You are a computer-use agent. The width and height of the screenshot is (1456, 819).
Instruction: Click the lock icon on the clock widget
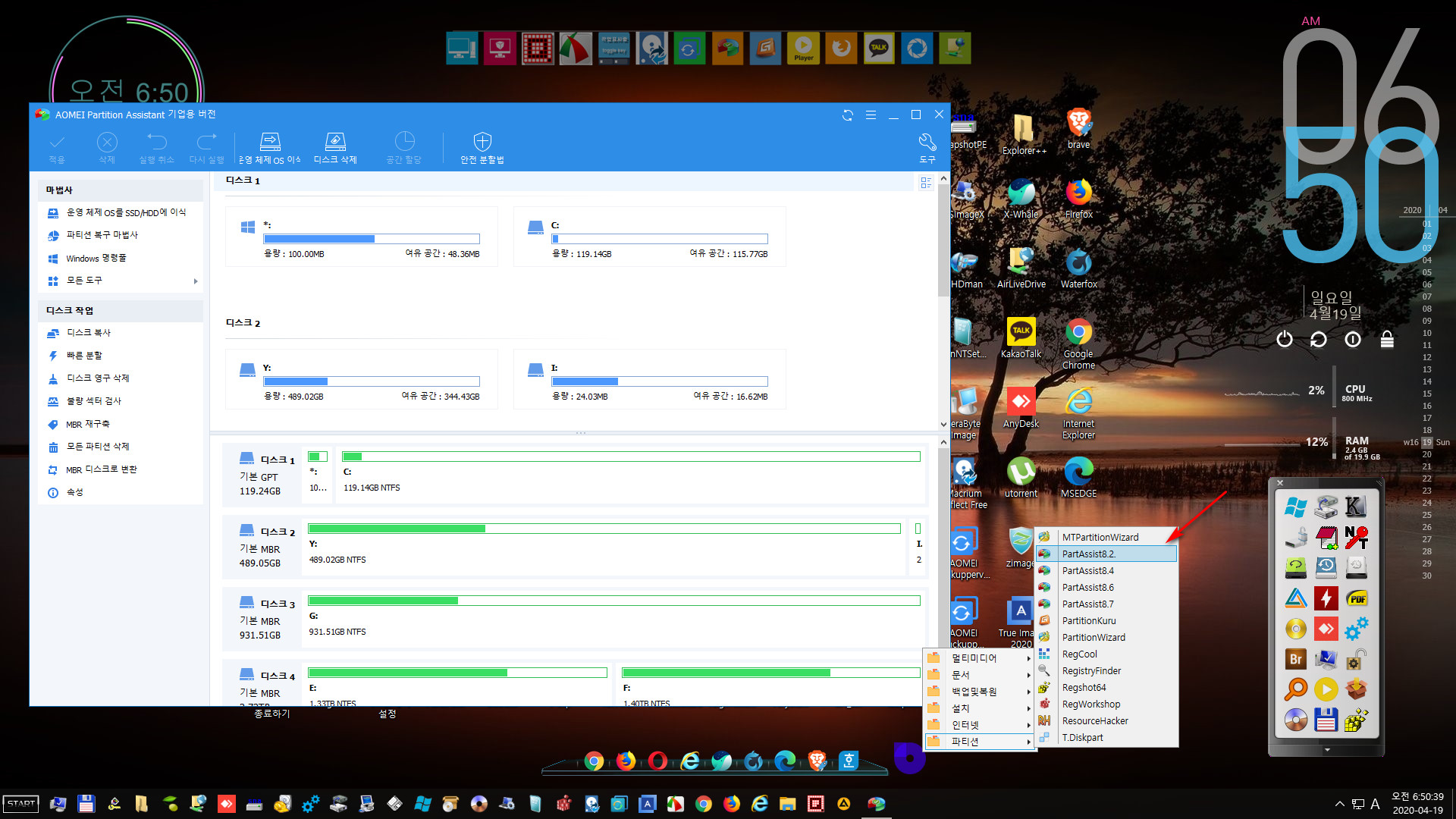1387,339
